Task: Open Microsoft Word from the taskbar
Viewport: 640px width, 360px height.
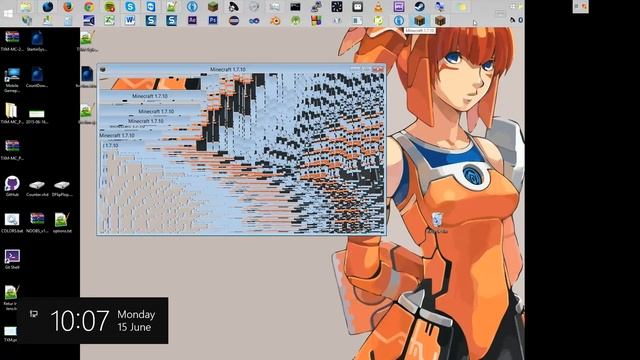Action: [x=130, y=20]
